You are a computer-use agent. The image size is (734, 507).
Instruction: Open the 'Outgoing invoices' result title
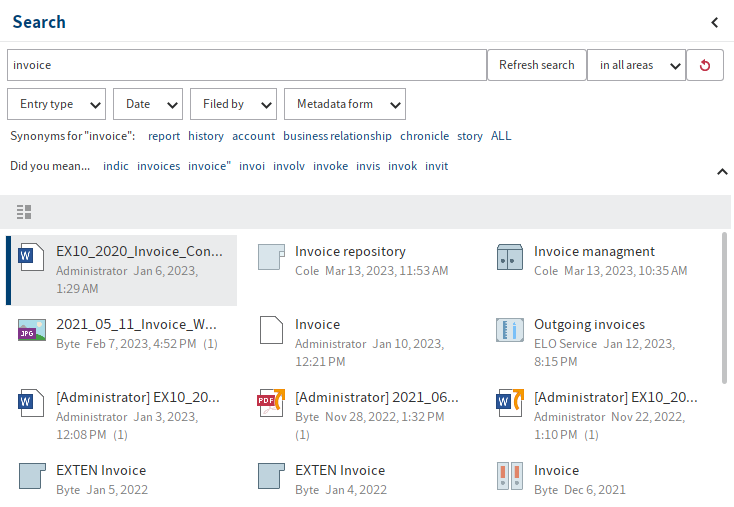click(x=589, y=324)
